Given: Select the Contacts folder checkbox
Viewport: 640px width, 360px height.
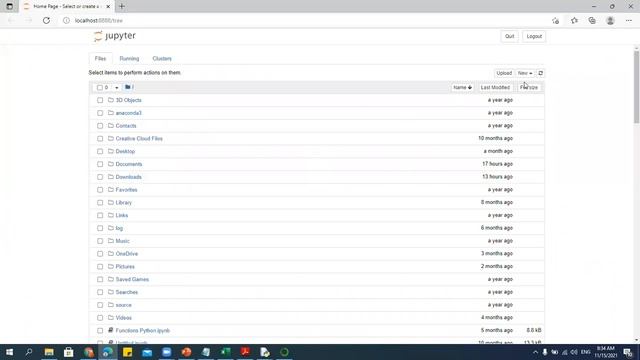Looking at the screenshot, I should coord(100,126).
